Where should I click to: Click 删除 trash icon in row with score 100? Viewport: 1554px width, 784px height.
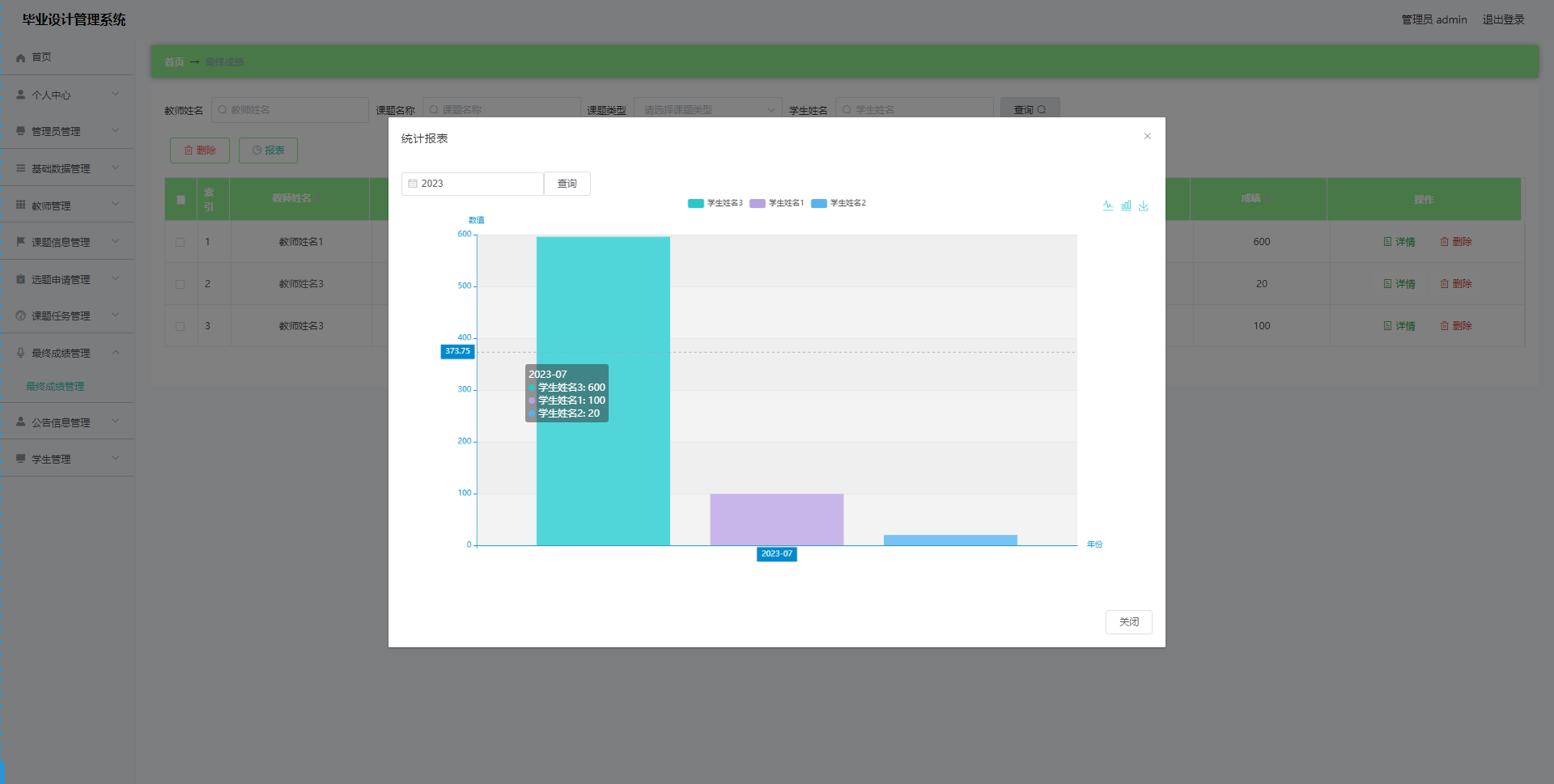click(x=1444, y=326)
